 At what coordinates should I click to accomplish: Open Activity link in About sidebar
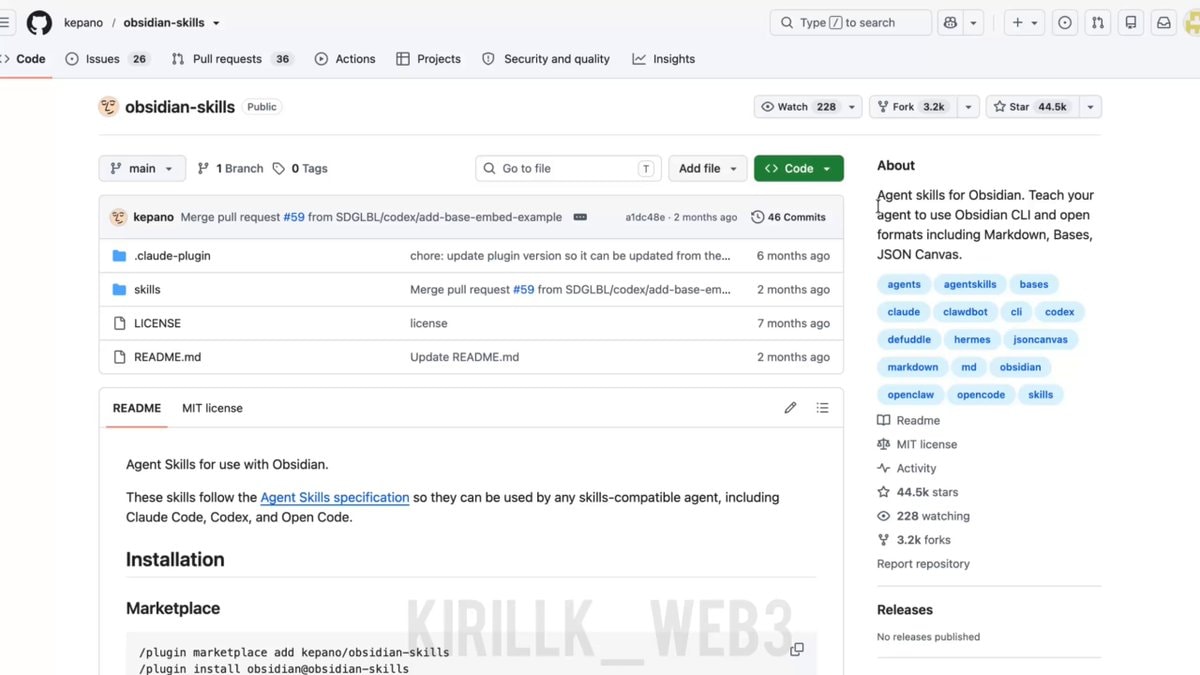(x=906, y=469)
